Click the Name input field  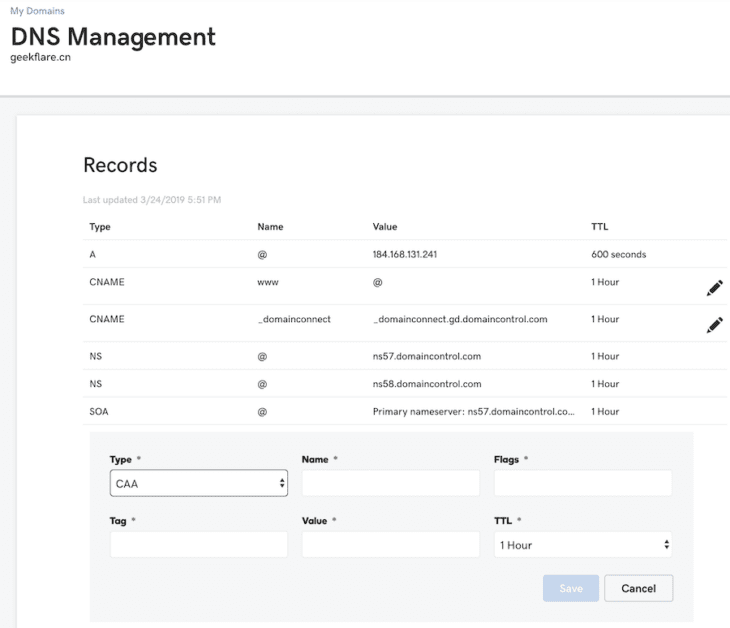[390, 484]
